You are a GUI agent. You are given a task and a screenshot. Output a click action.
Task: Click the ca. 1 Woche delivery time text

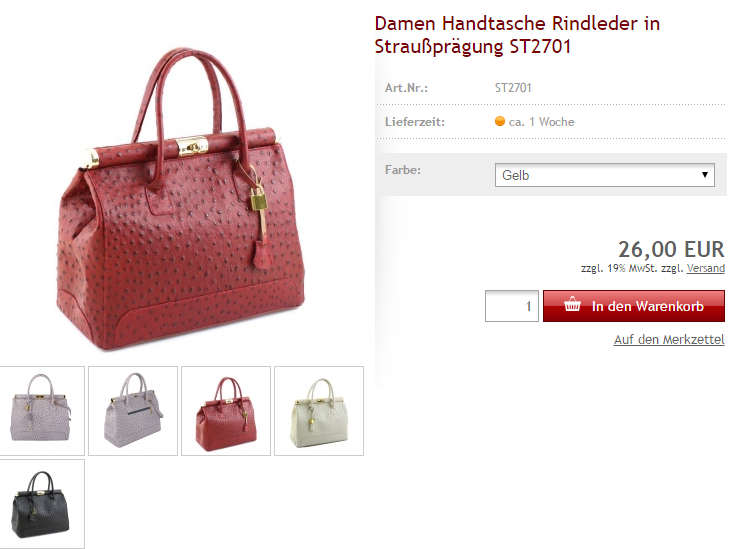click(541, 122)
